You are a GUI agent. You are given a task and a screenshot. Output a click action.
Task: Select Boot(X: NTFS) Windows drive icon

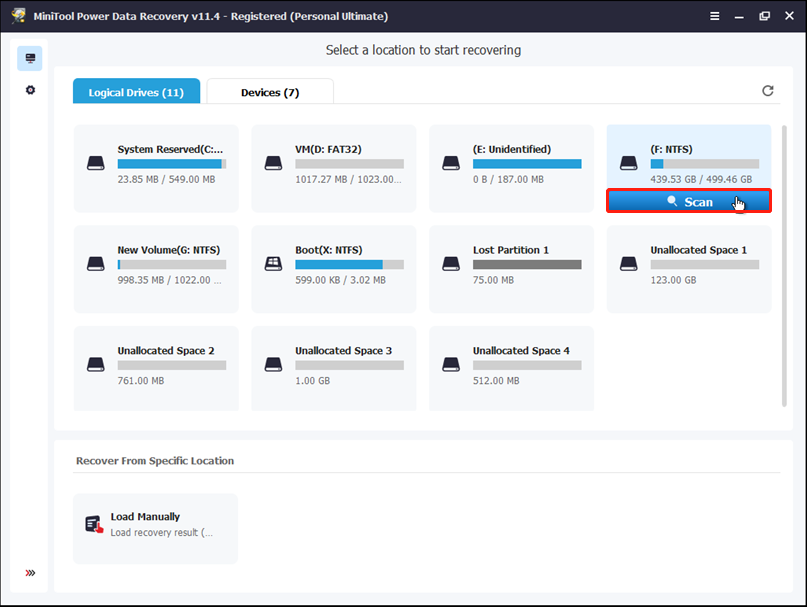pos(273,264)
